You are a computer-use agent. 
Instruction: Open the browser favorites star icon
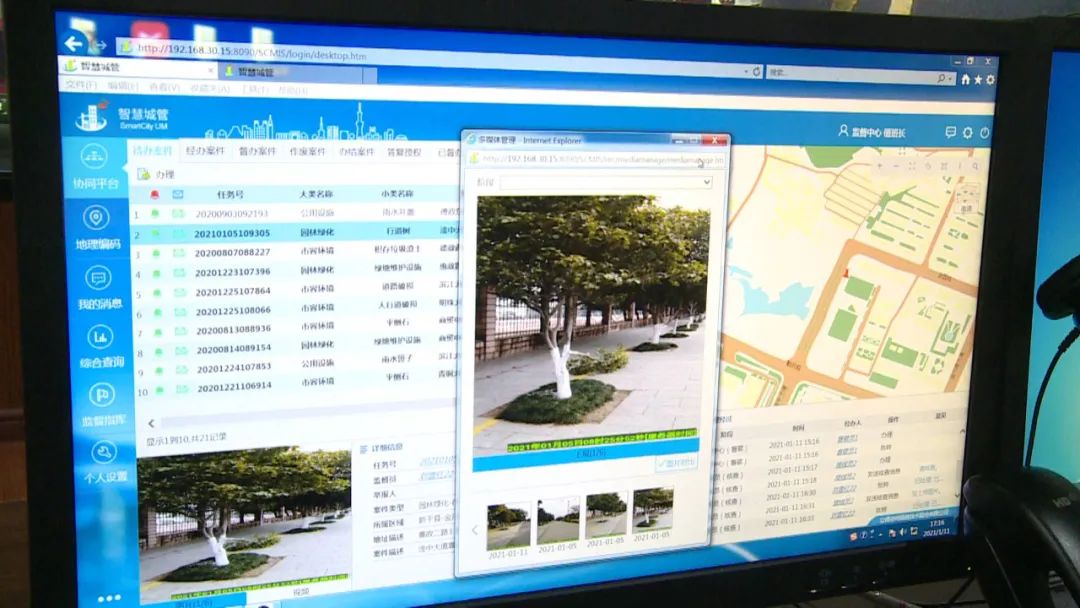coord(977,80)
